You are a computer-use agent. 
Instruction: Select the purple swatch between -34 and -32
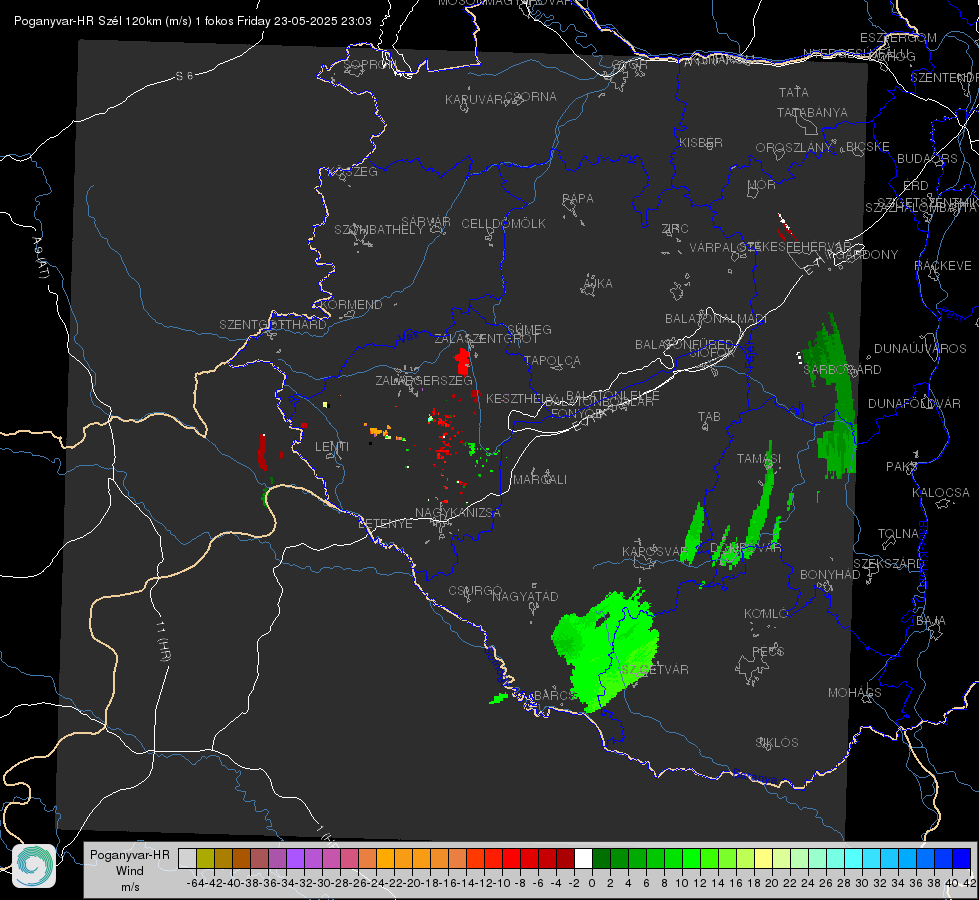click(x=295, y=858)
